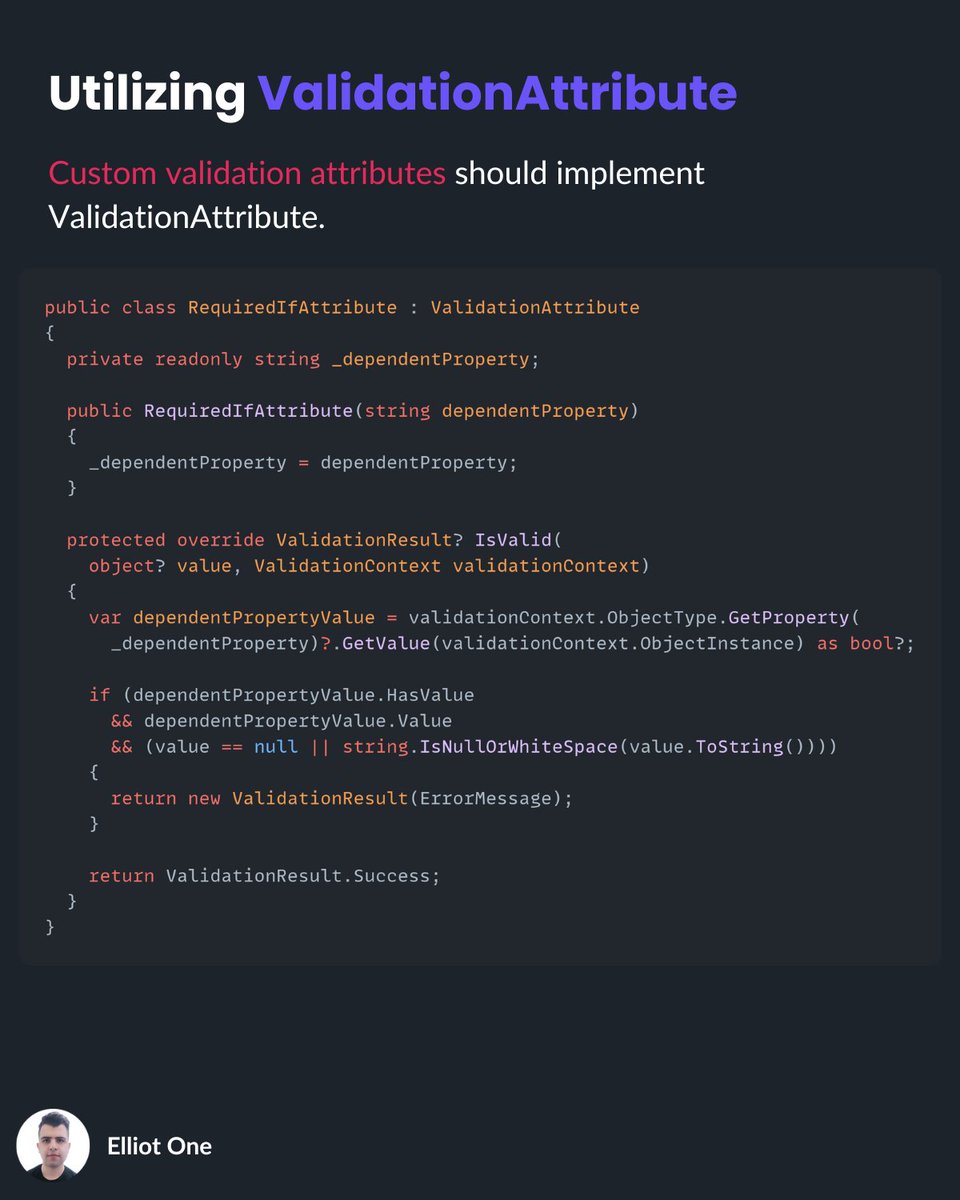This screenshot has width=960, height=1200.
Task: Click the parameter line "object? value, ValidationContext validationContext)"
Action: coord(369,566)
